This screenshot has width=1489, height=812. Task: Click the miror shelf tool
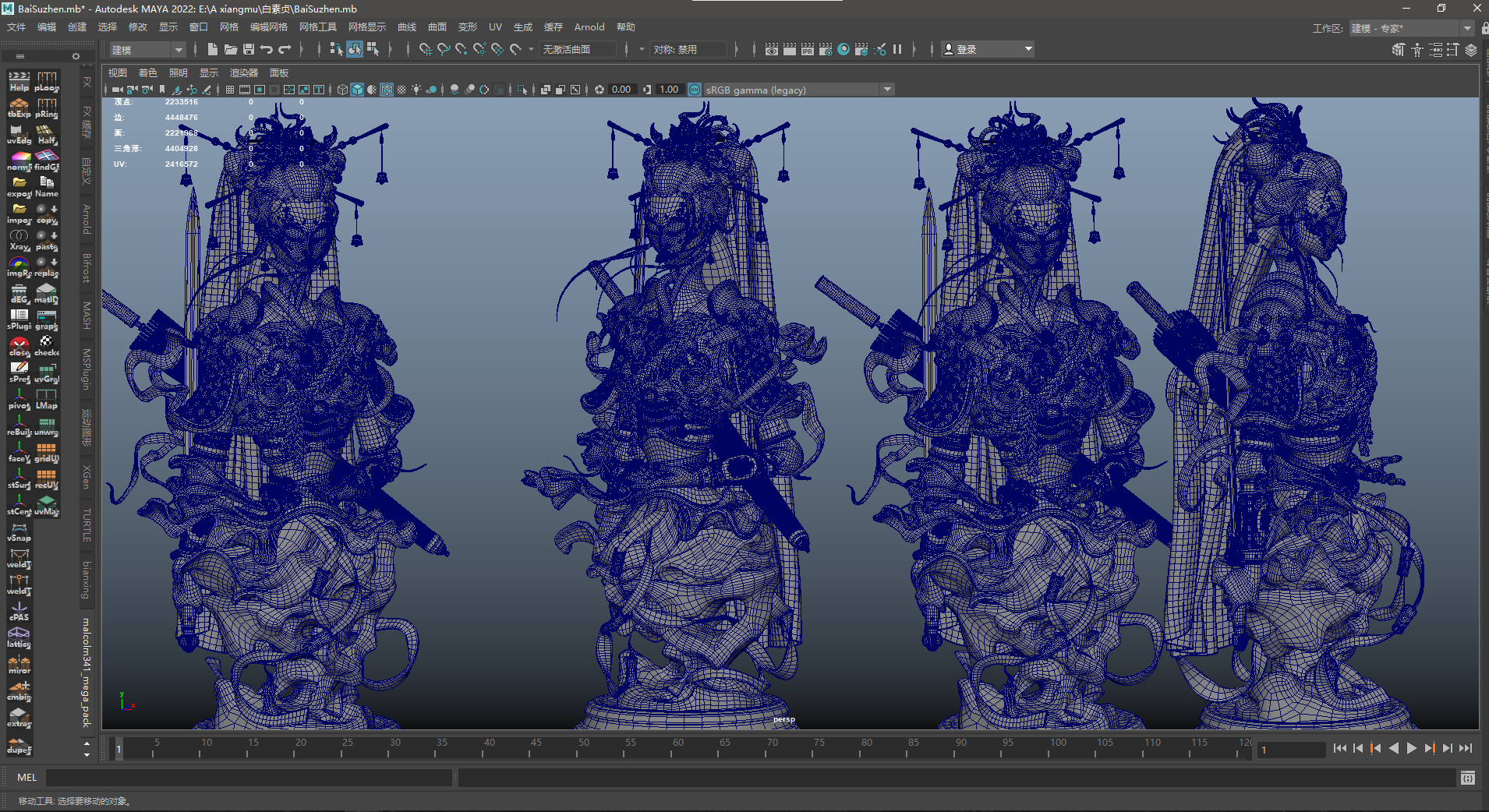pos(19,663)
